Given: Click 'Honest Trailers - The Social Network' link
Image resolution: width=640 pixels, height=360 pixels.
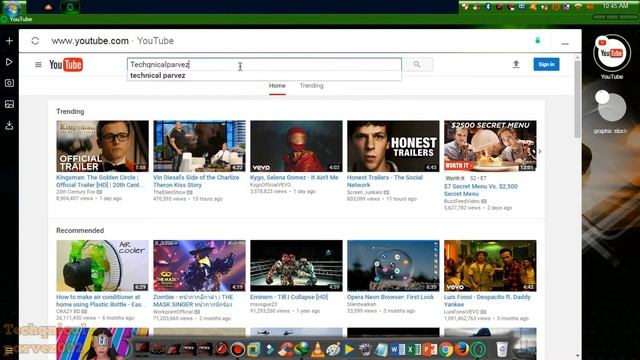Looking at the screenshot, I should pyautogui.click(x=385, y=181).
